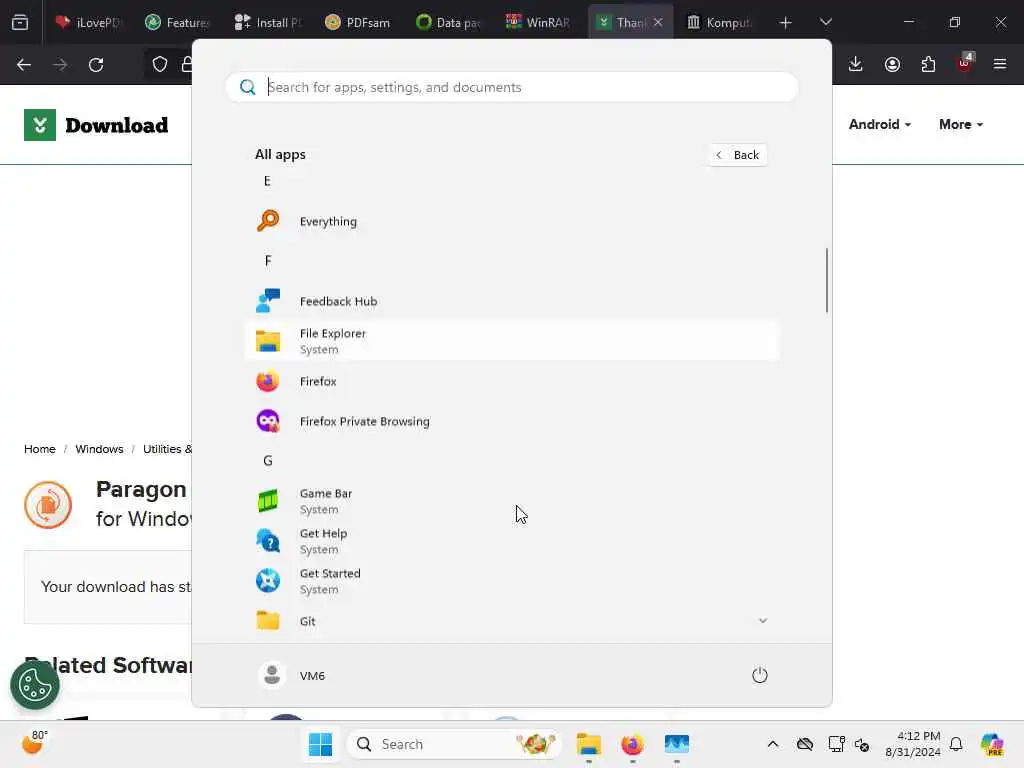Viewport: 1024px width, 768px height.
Task: Click the taskbar Search box
Action: [454, 744]
